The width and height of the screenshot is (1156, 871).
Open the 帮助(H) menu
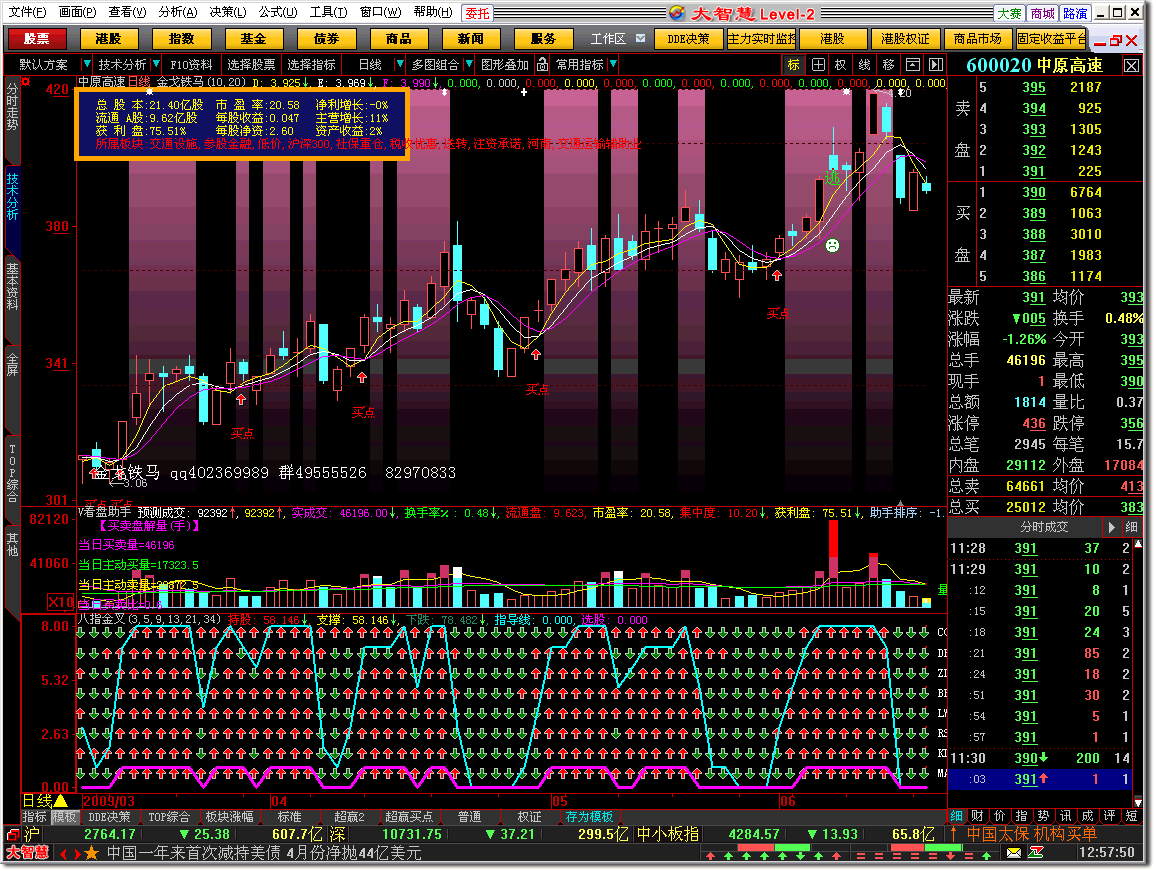point(433,13)
